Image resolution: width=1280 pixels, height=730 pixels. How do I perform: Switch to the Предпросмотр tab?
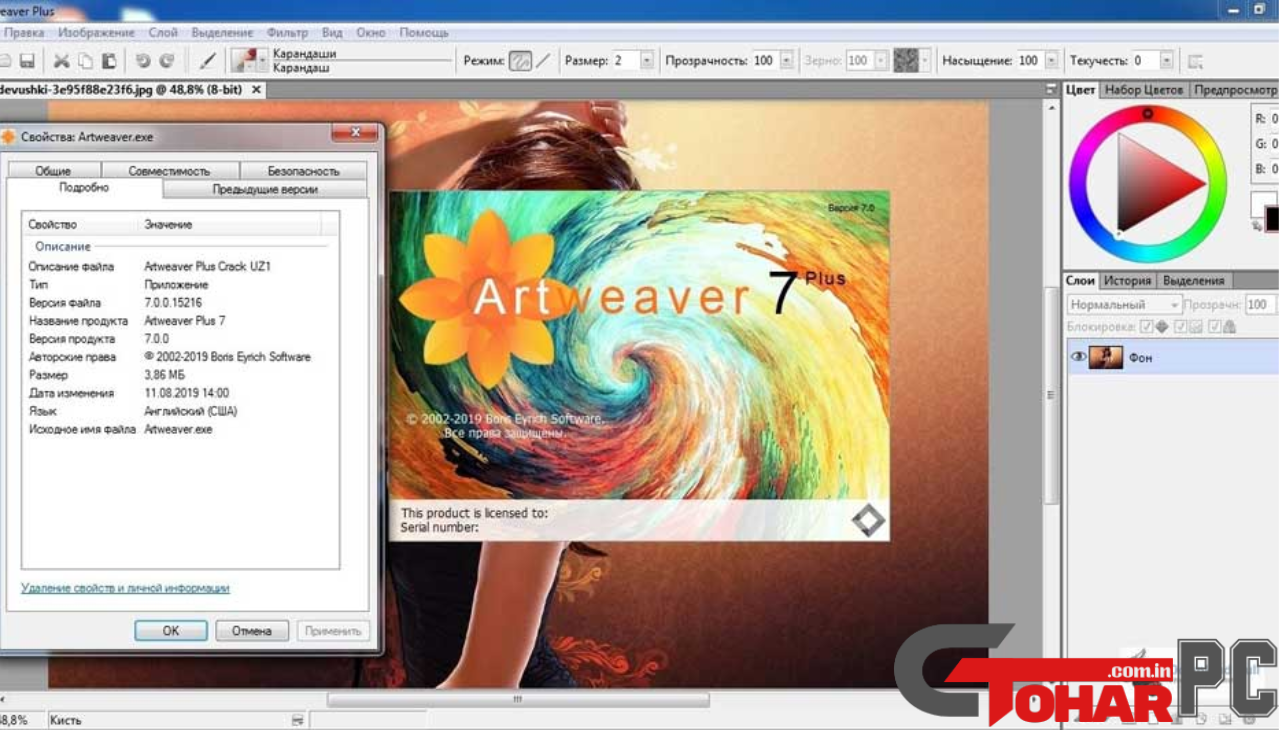point(1235,90)
